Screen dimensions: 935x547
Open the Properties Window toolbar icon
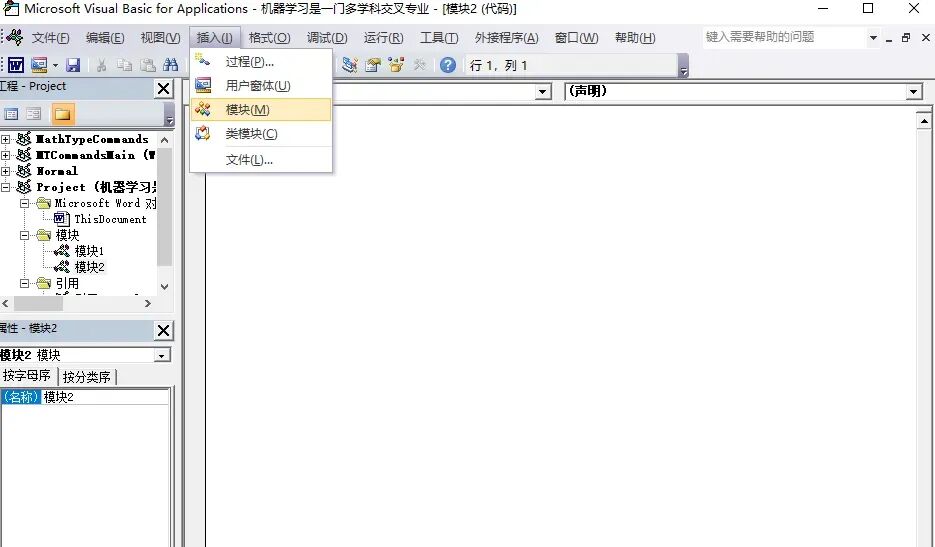[373, 65]
